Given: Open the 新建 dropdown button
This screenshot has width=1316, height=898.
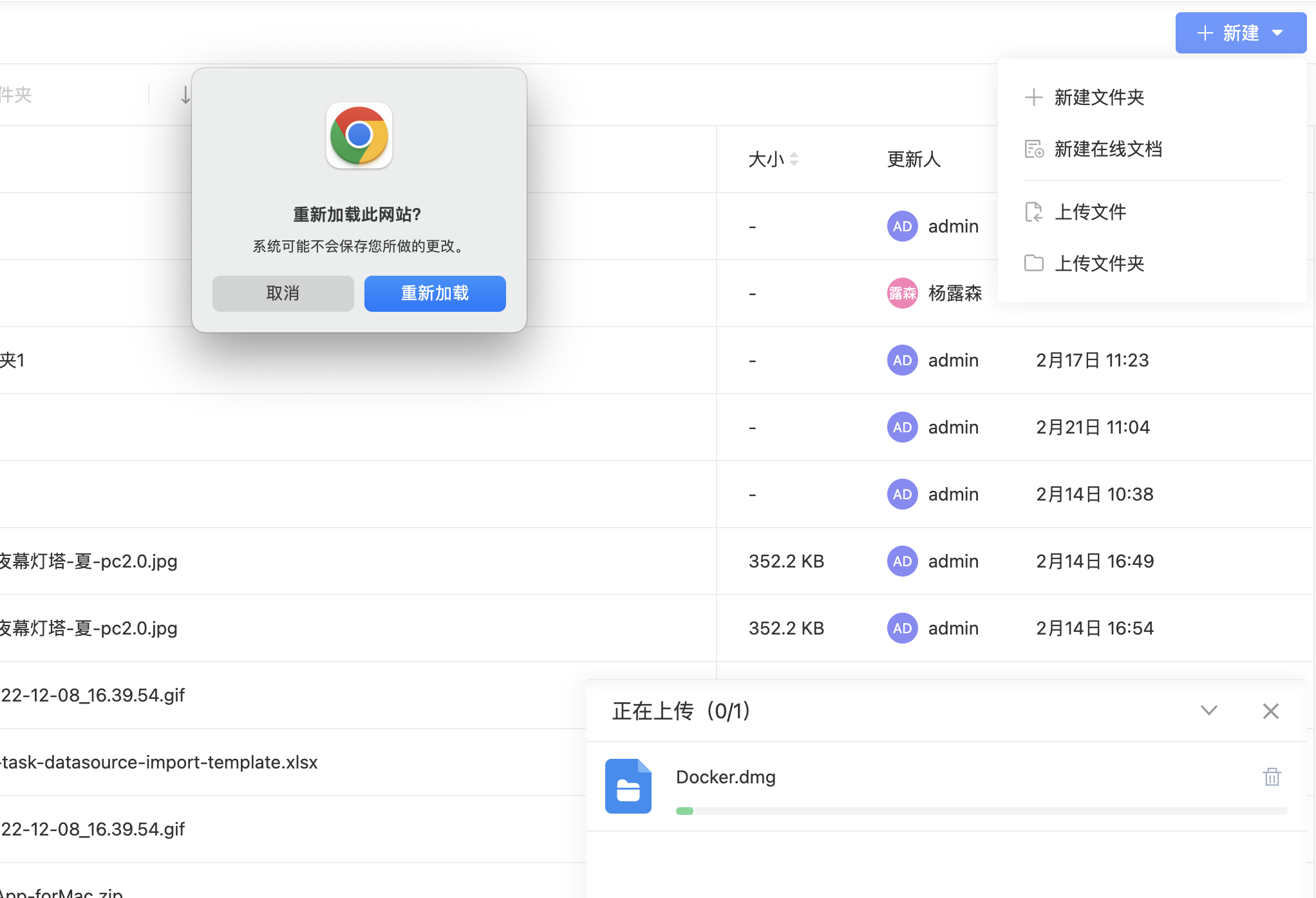Looking at the screenshot, I should pos(1240,33).
